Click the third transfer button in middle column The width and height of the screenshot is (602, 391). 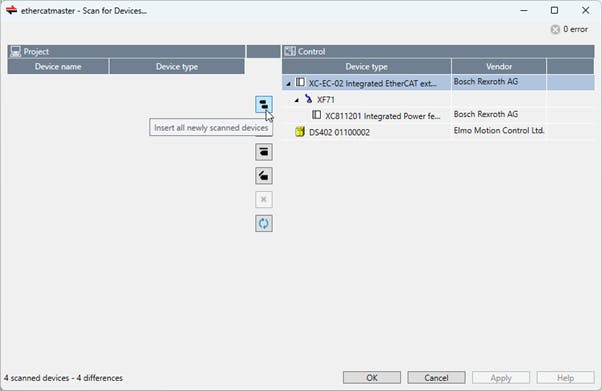264,152
